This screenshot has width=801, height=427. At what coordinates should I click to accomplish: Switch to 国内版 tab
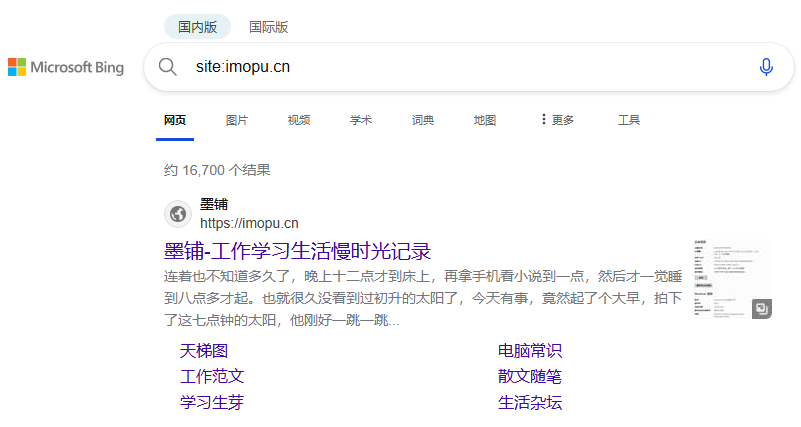coord(197,27)
